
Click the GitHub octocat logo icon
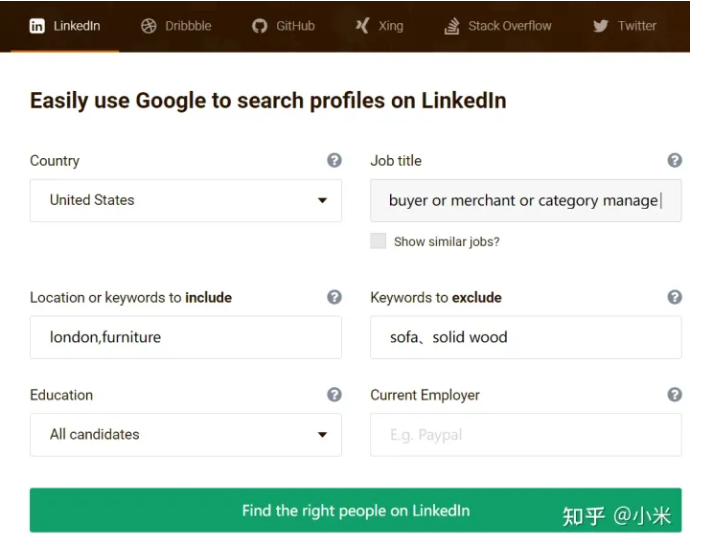260,26
